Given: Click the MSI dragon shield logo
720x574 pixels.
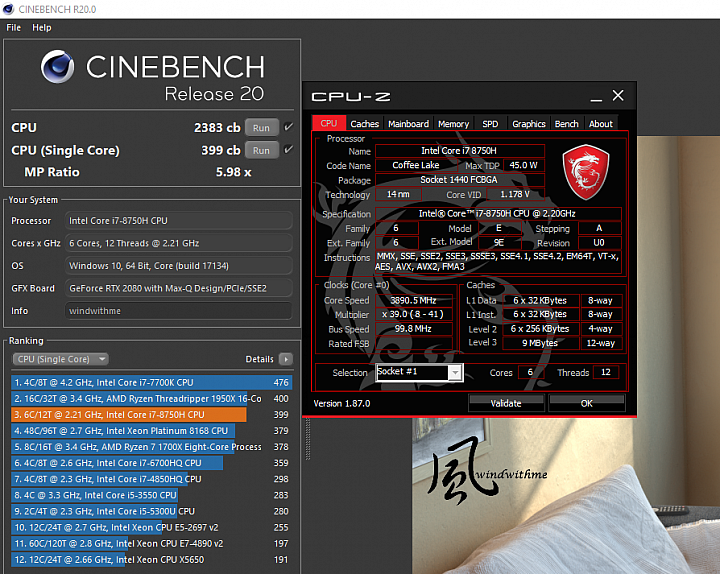Looking at the screenshot, I should [586, 172].
